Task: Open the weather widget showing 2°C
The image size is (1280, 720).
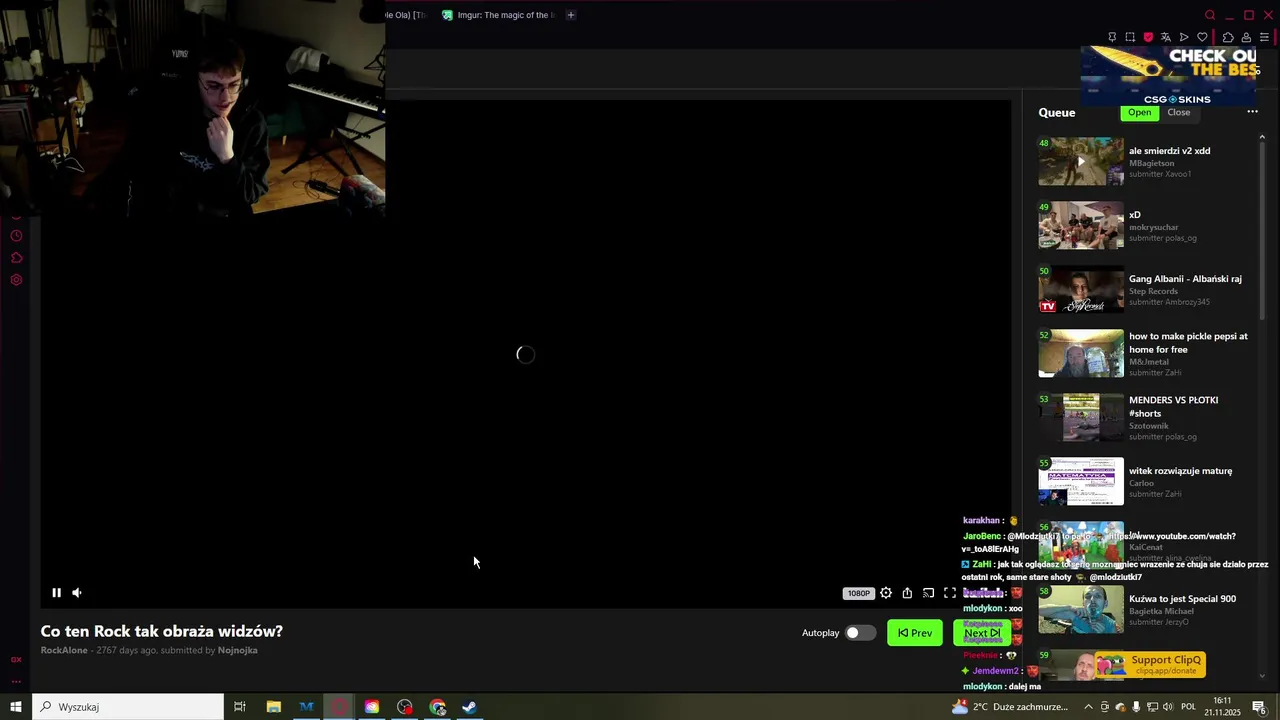Action: click(x=1011, y=707)
